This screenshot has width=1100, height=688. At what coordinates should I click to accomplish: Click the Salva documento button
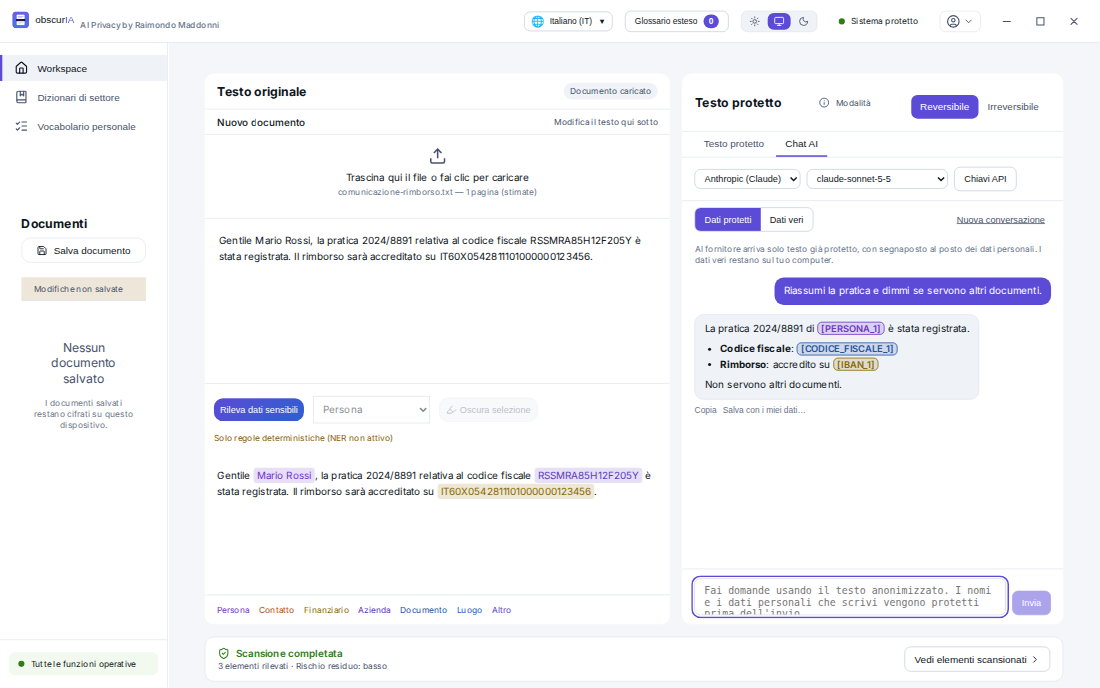click(x=83, y=250)
